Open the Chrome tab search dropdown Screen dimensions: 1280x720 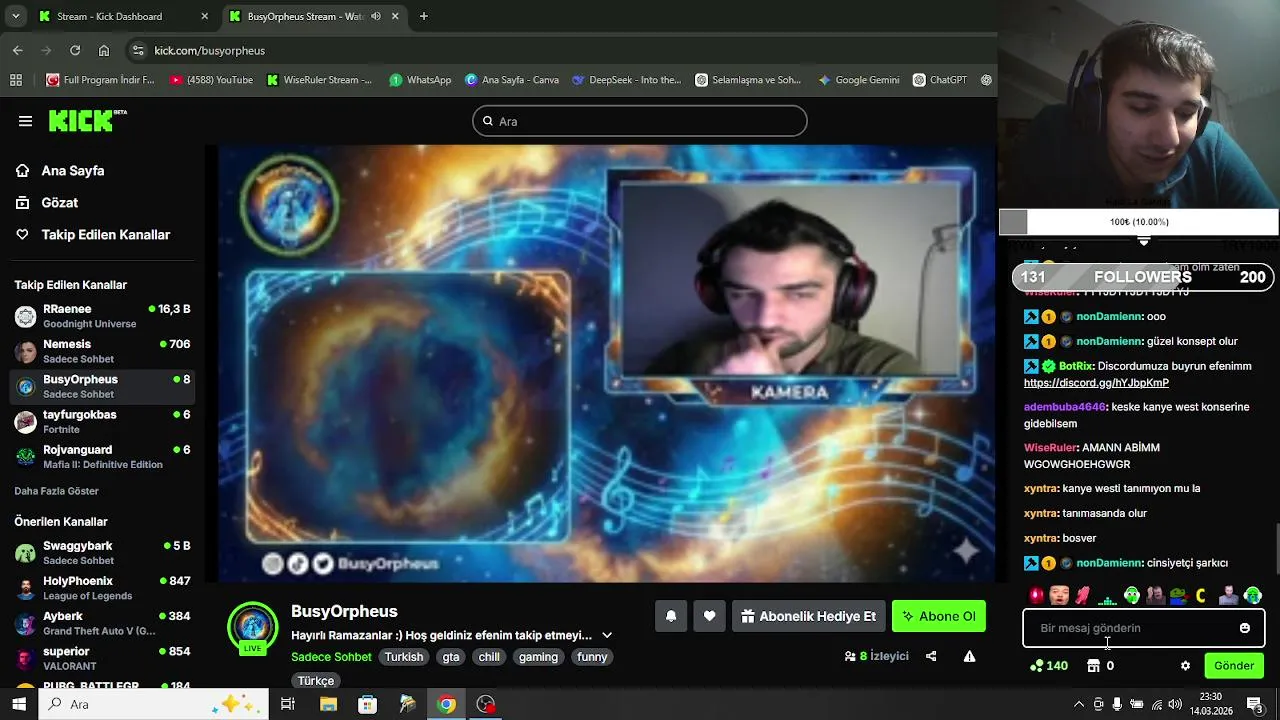[x=15, y=16]
